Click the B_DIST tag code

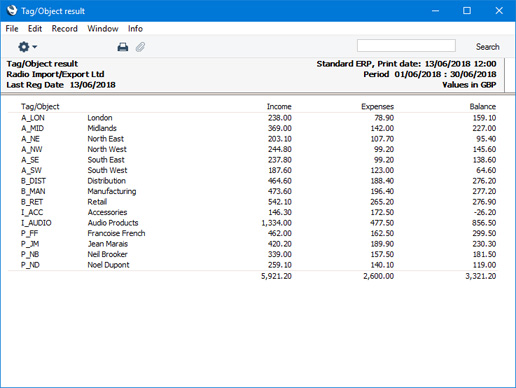pyautogui.click(x=33, y=181)
